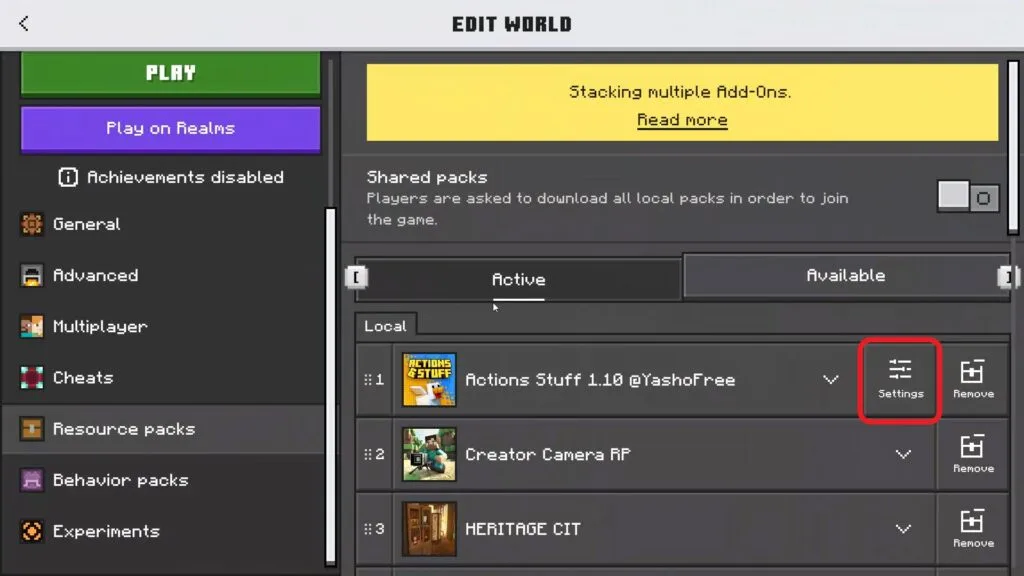Image resolution: width=1024 pixels, height=576 pixels.
Task: Click the Stacking multiple Add-Ons text
Action: pyautogui.click(x=680, y=91)
